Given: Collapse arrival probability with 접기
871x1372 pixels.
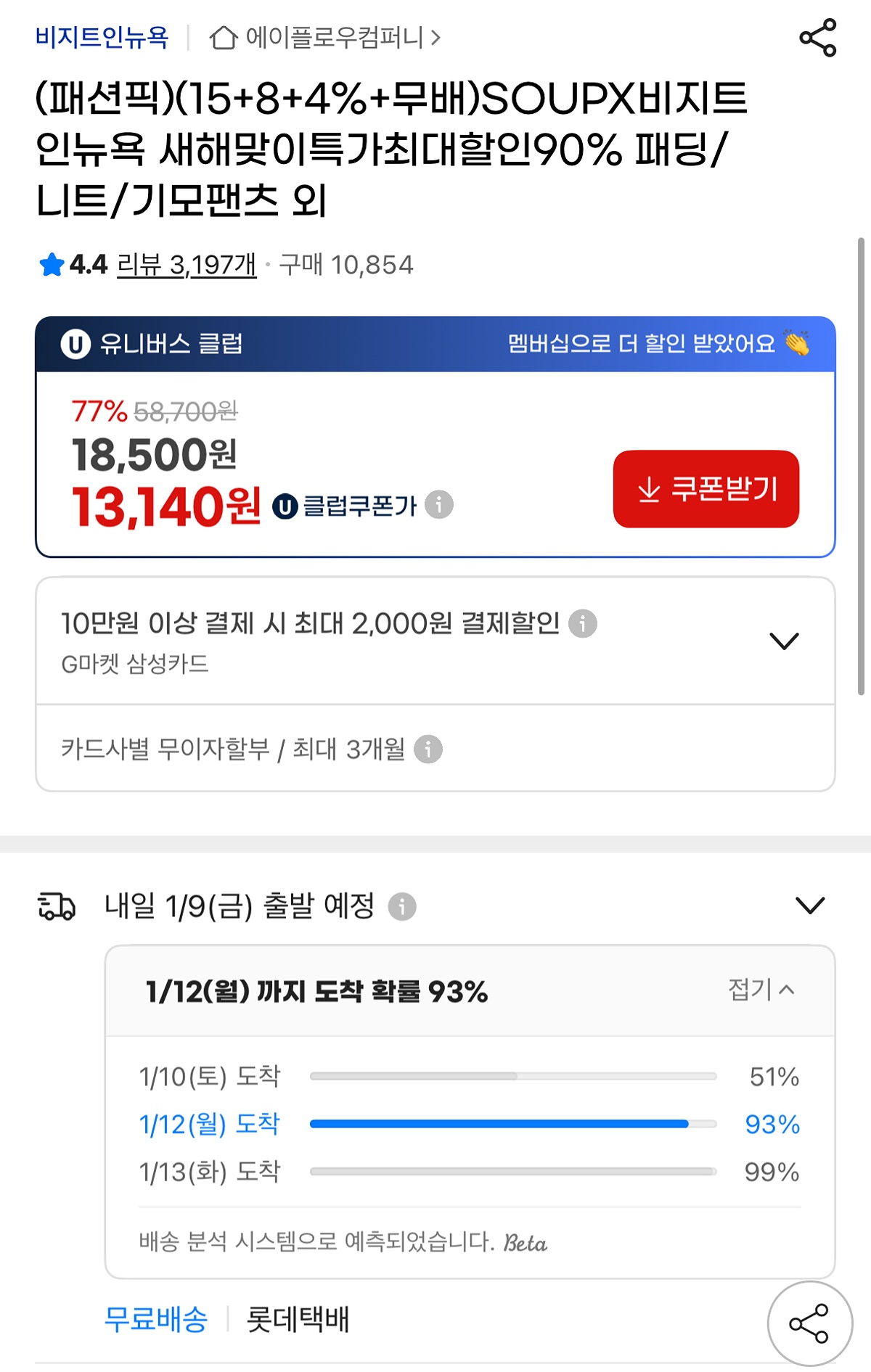Looking at the screenshot, I should tap(761, 989).
